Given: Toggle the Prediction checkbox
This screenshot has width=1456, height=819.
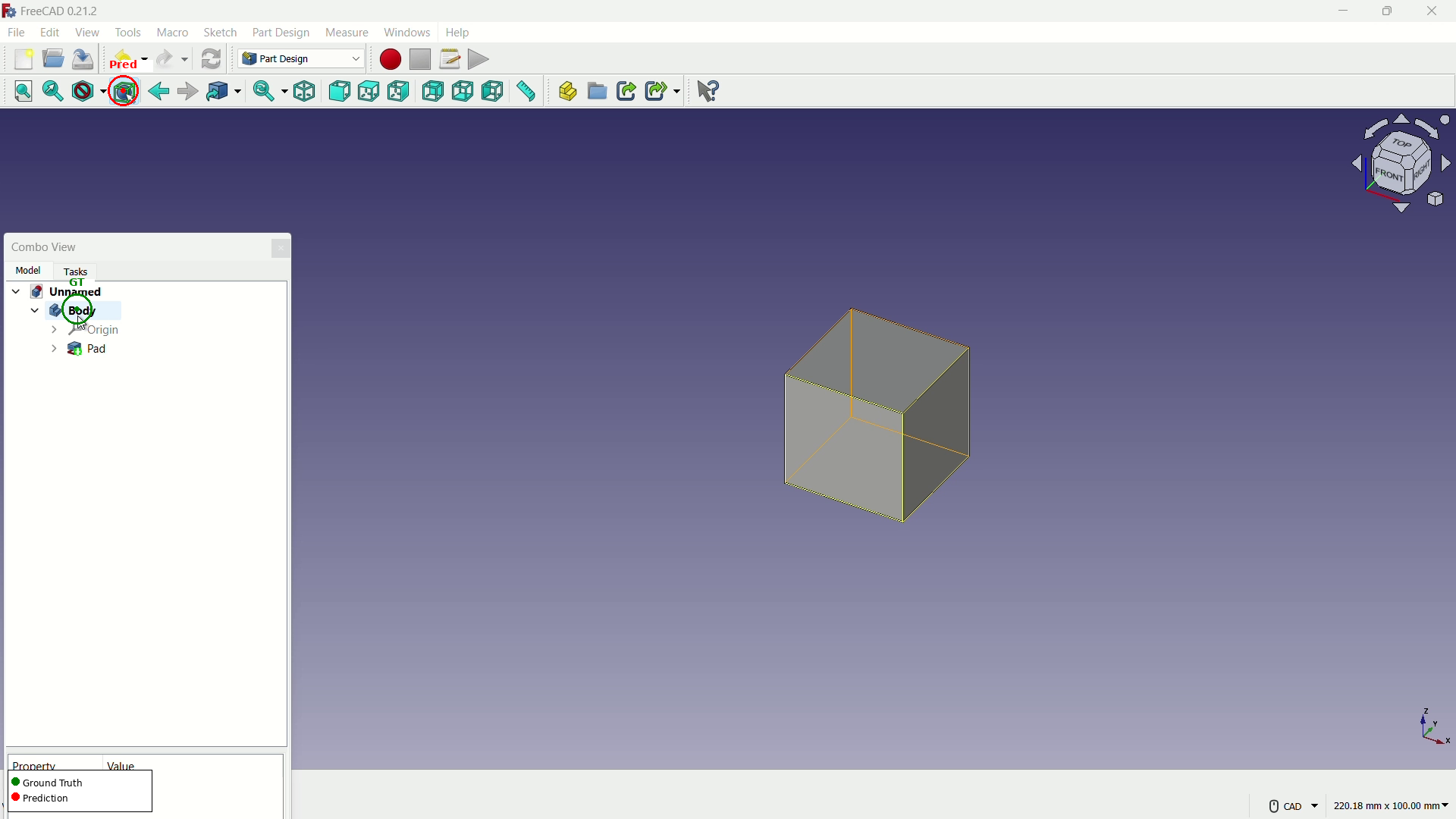Looking at the screenshot, I should click(16, 798).
